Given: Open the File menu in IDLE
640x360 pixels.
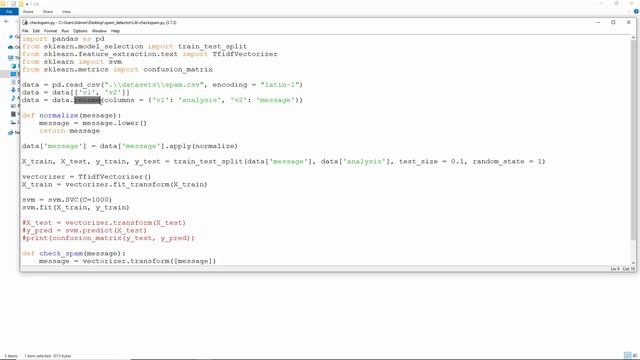Looking at the screenshot, I should point(25,31).
